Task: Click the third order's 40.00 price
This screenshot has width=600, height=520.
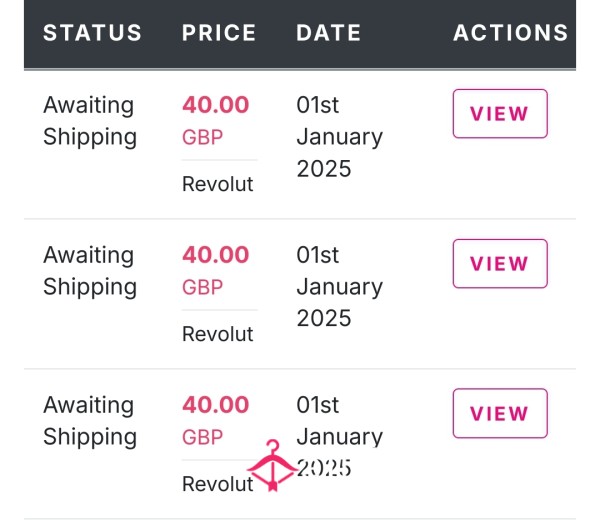Action: (215, 405)
